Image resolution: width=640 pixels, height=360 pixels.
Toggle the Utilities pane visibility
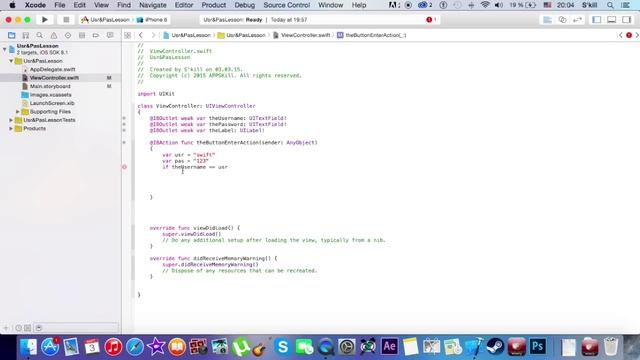(x=627, y=20)
